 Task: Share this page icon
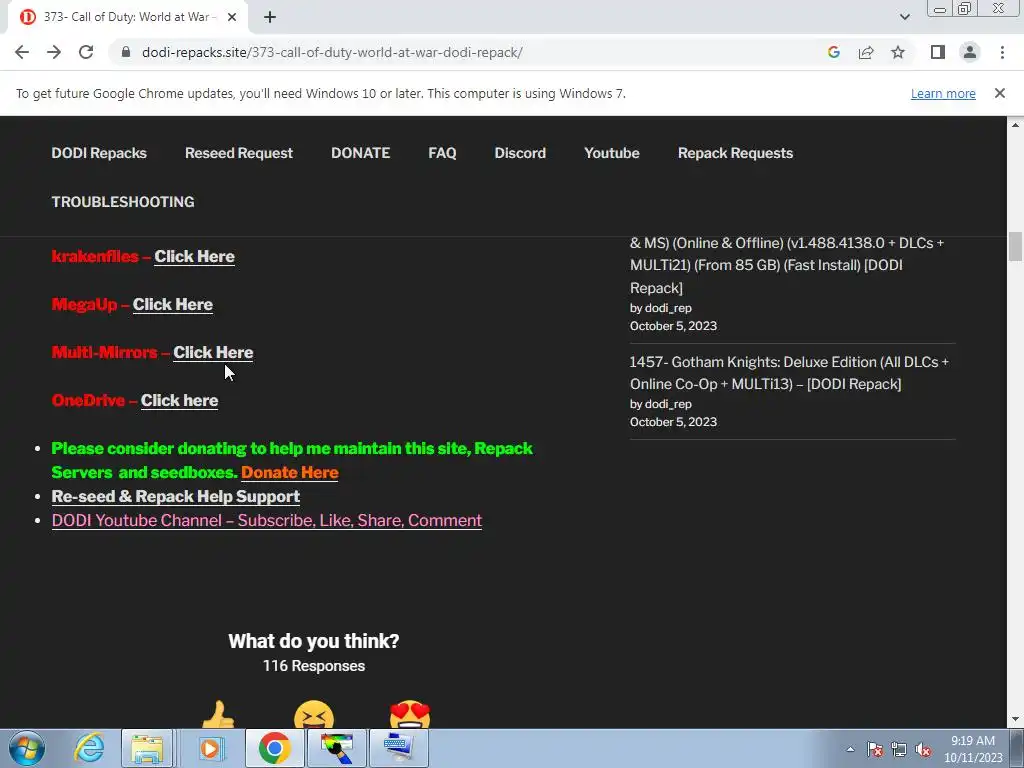(866, 52)
